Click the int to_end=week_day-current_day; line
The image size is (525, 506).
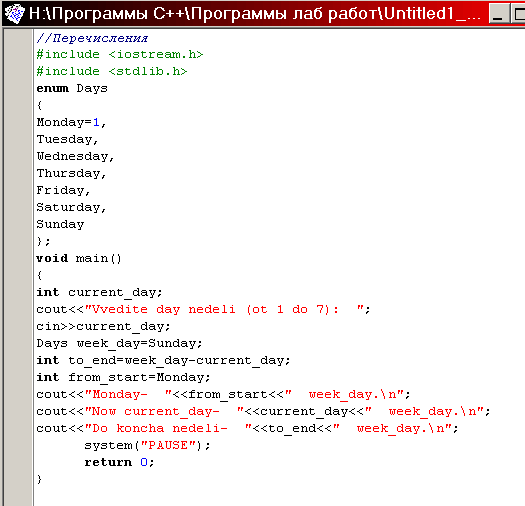pyautogui.click(x=163, y=361)
